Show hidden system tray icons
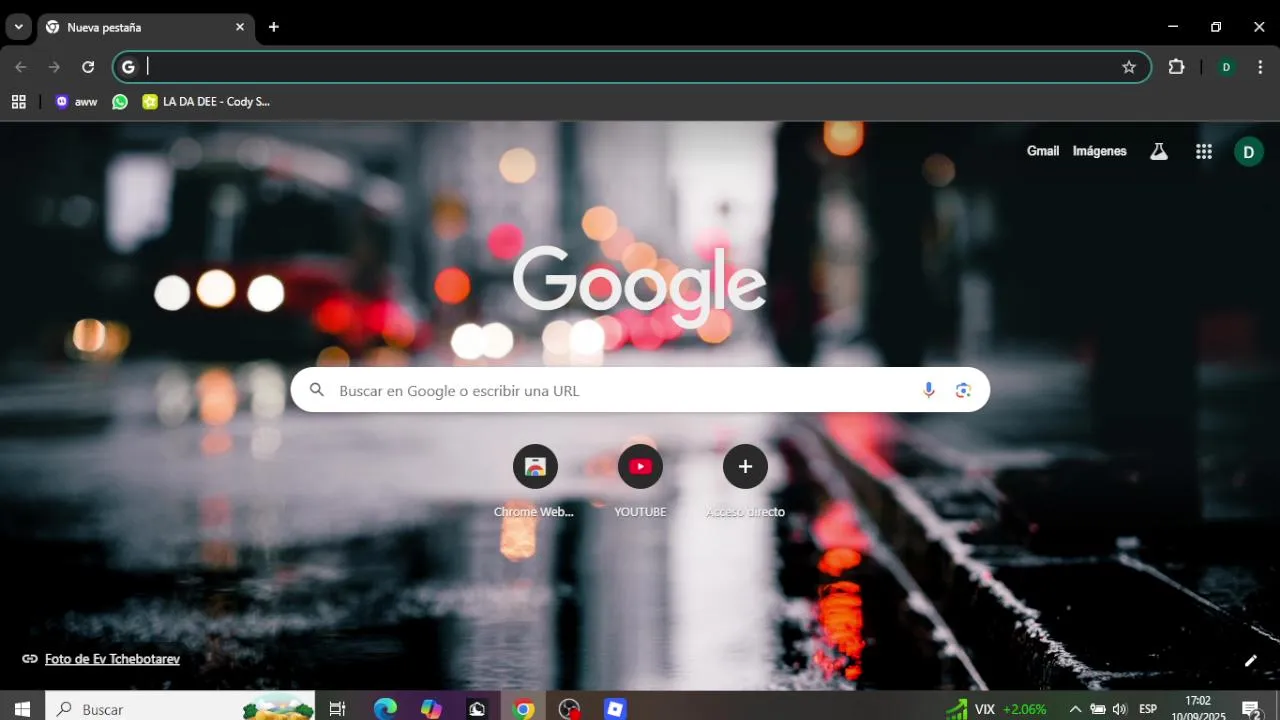The height and width of the screenshot is (720, 1280). click(1075, 709)
